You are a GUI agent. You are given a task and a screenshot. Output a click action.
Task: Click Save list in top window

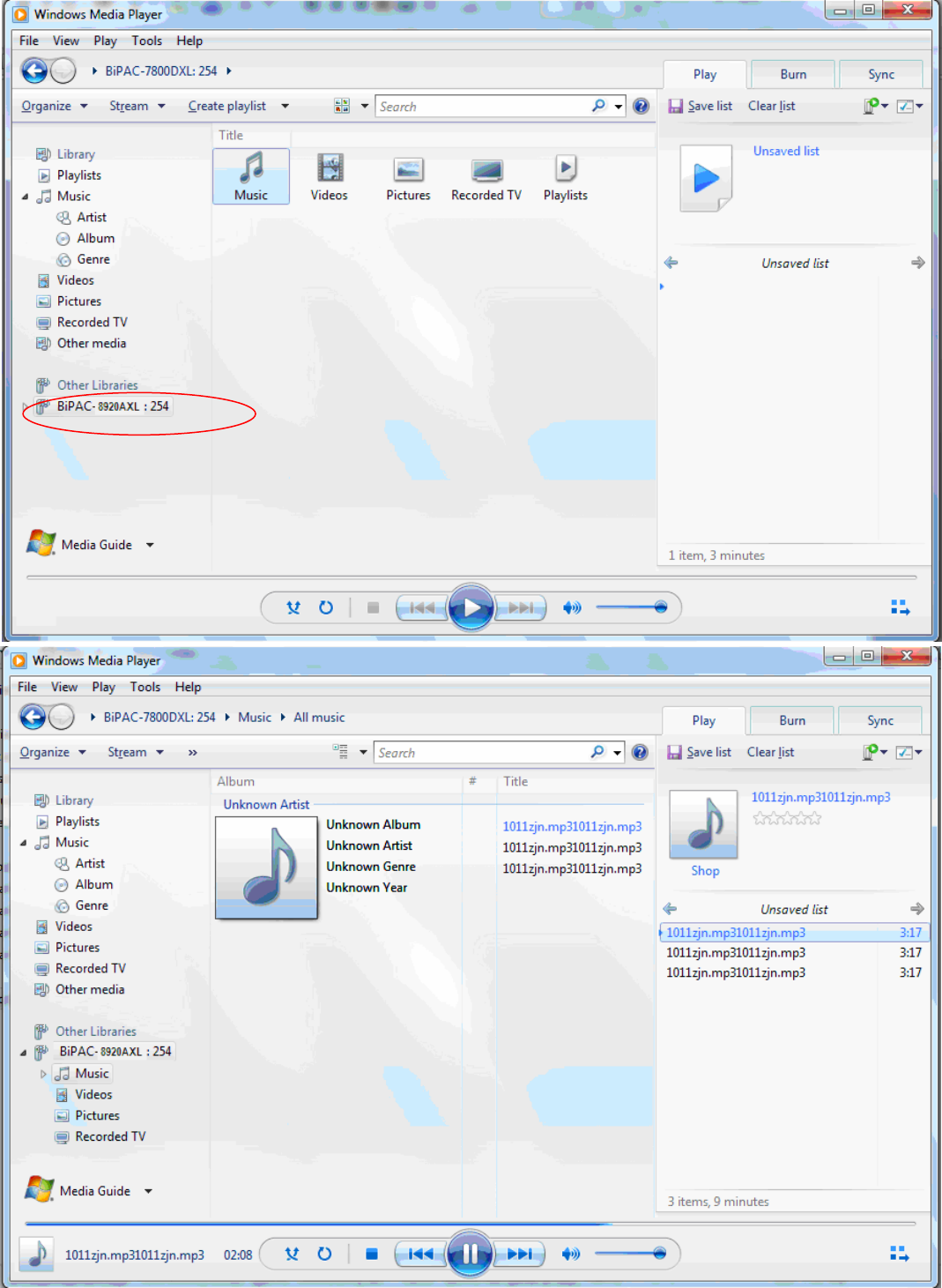click(x=701, y=106)
